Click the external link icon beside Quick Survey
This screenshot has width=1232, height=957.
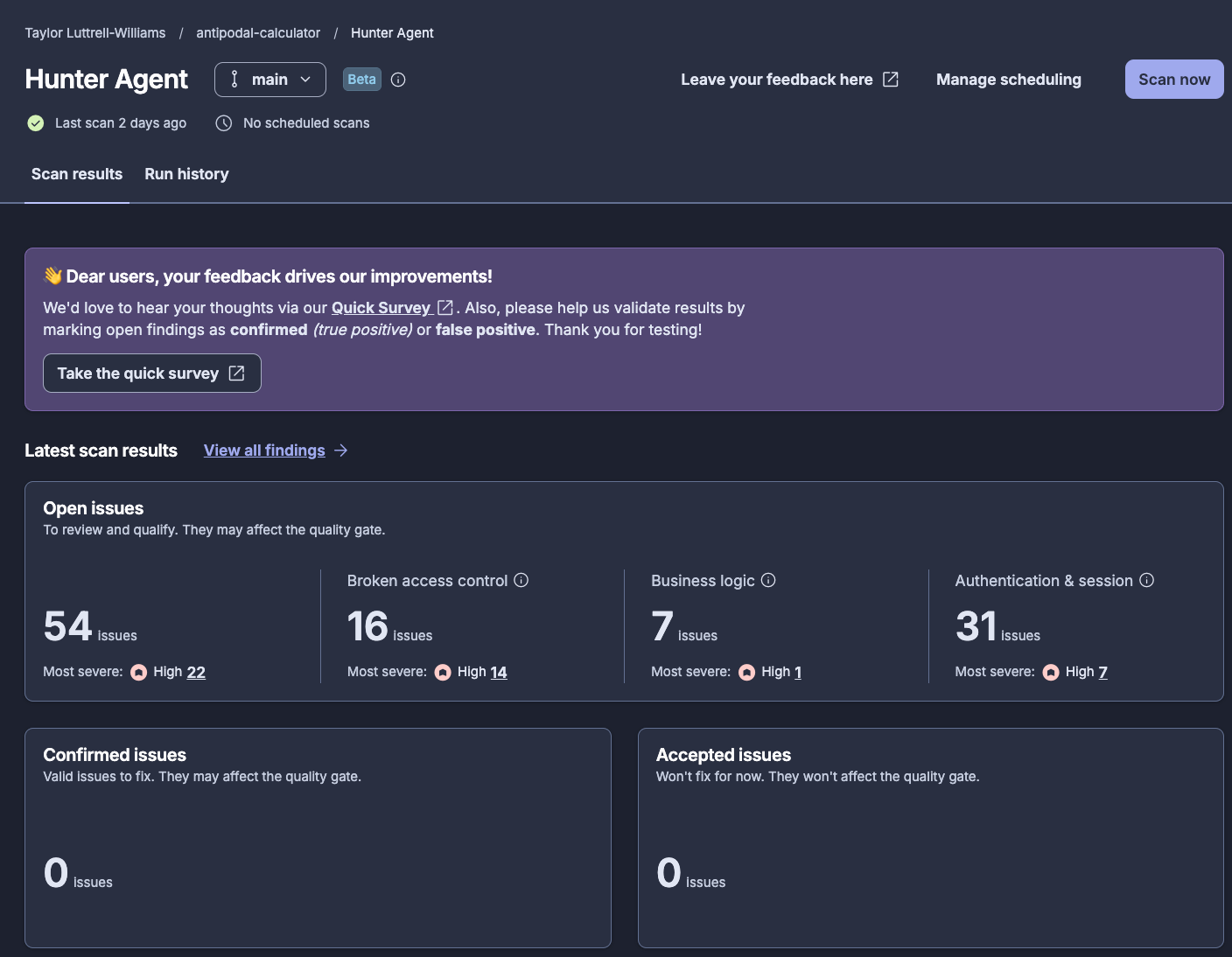[444, 307]
